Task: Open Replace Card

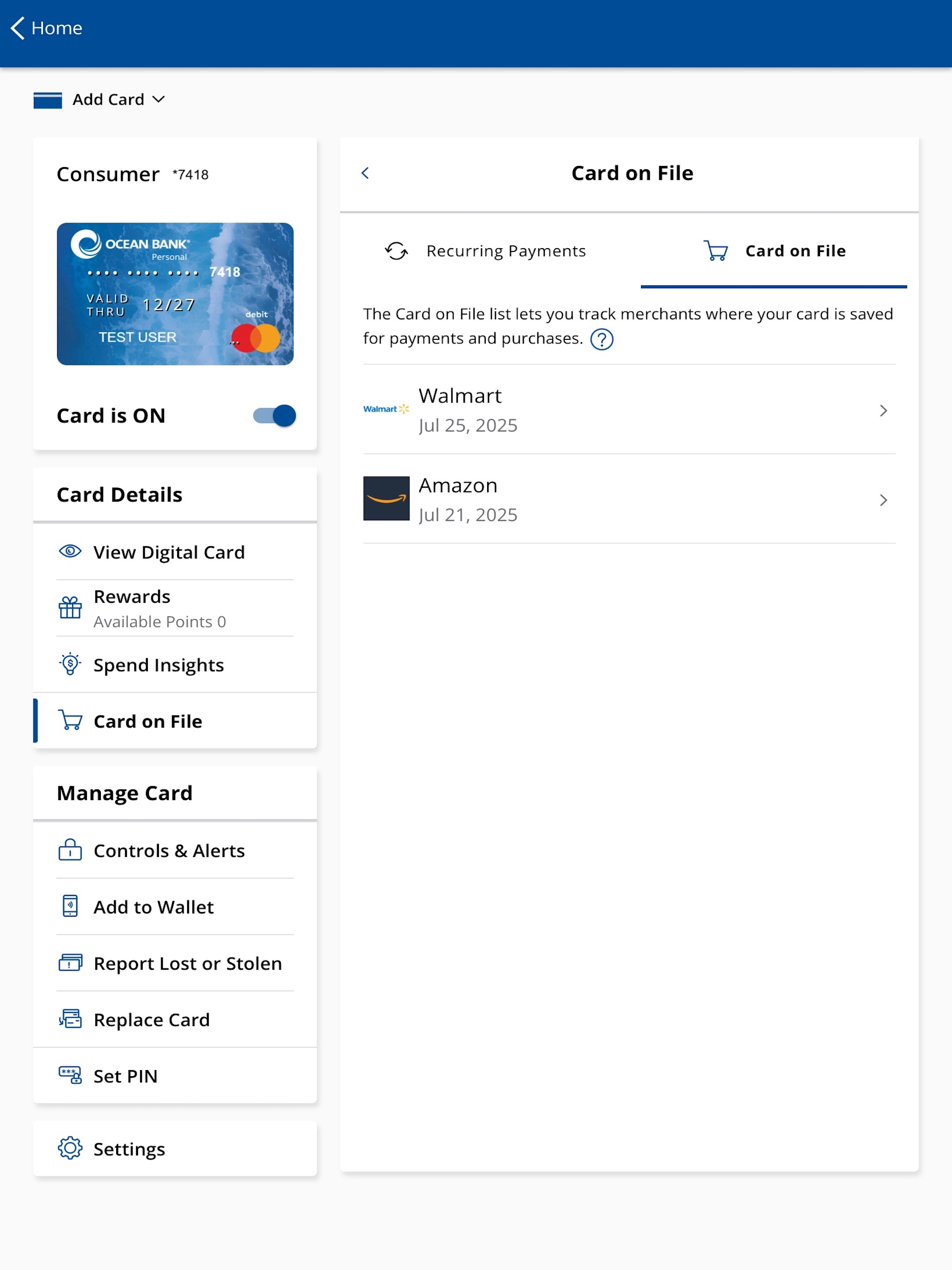Action: (x=175, y=1019)
